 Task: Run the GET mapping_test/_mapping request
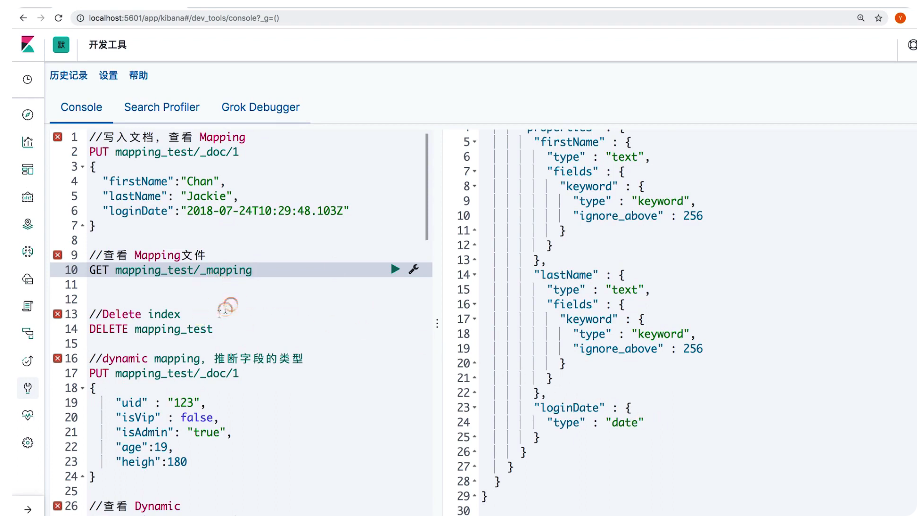(x=396, y=270)
